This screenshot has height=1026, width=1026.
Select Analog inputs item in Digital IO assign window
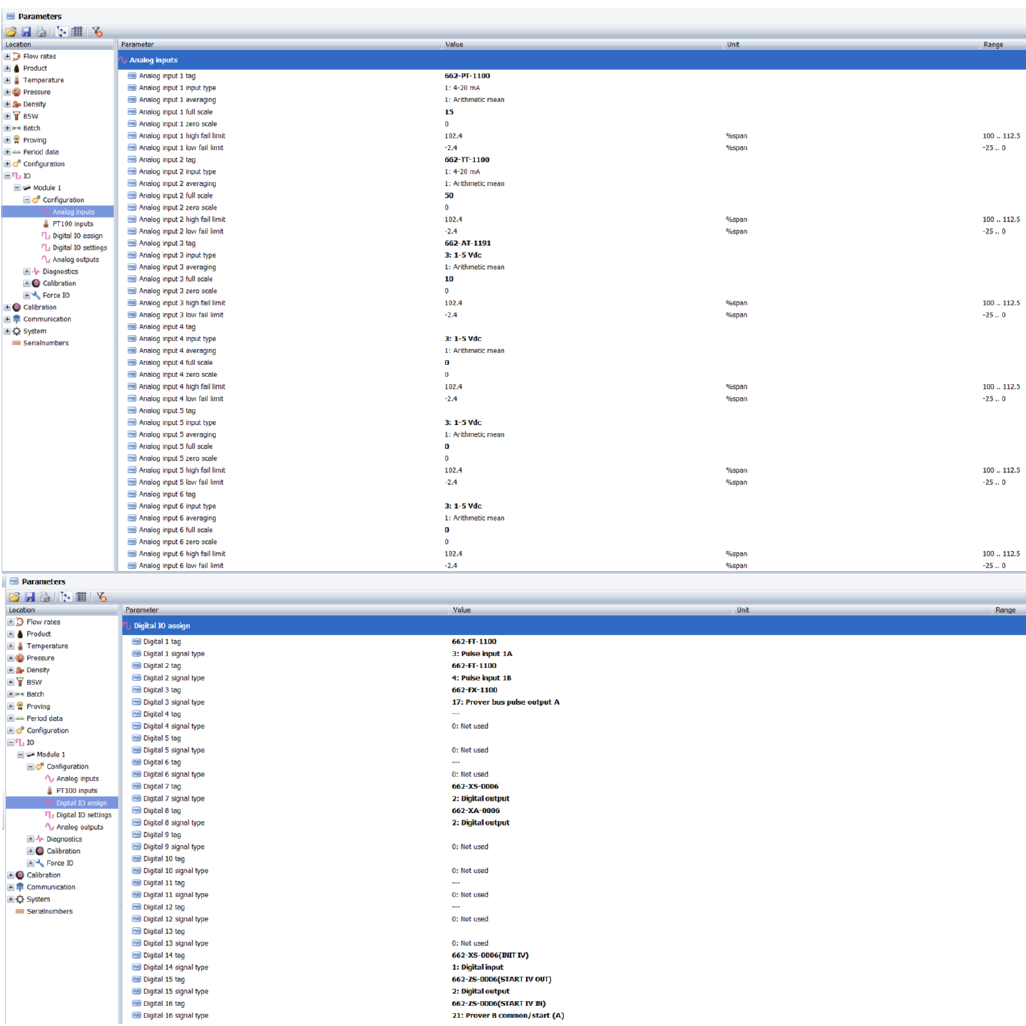coord(77,779)
